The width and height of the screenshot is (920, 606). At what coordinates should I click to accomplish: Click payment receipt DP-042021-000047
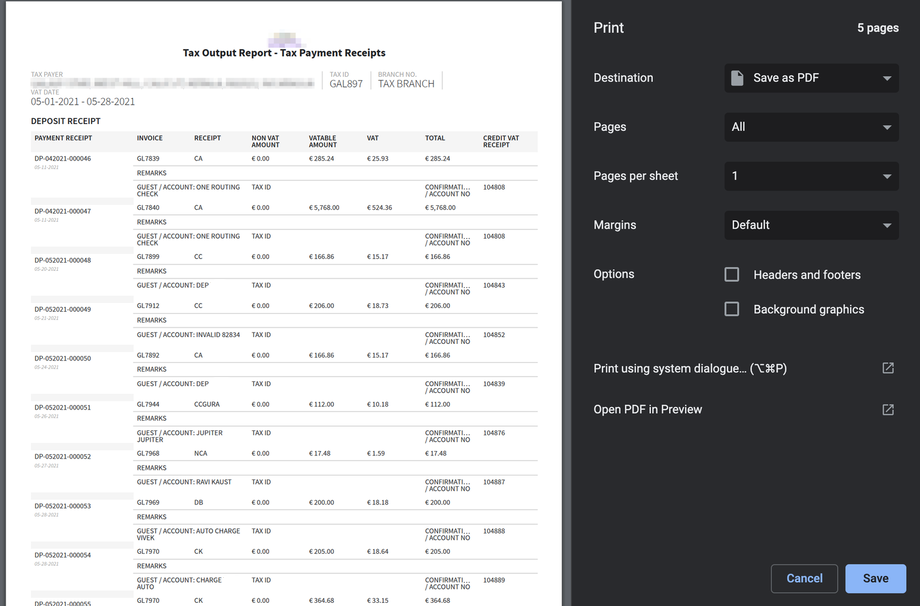tap(63, 211)
